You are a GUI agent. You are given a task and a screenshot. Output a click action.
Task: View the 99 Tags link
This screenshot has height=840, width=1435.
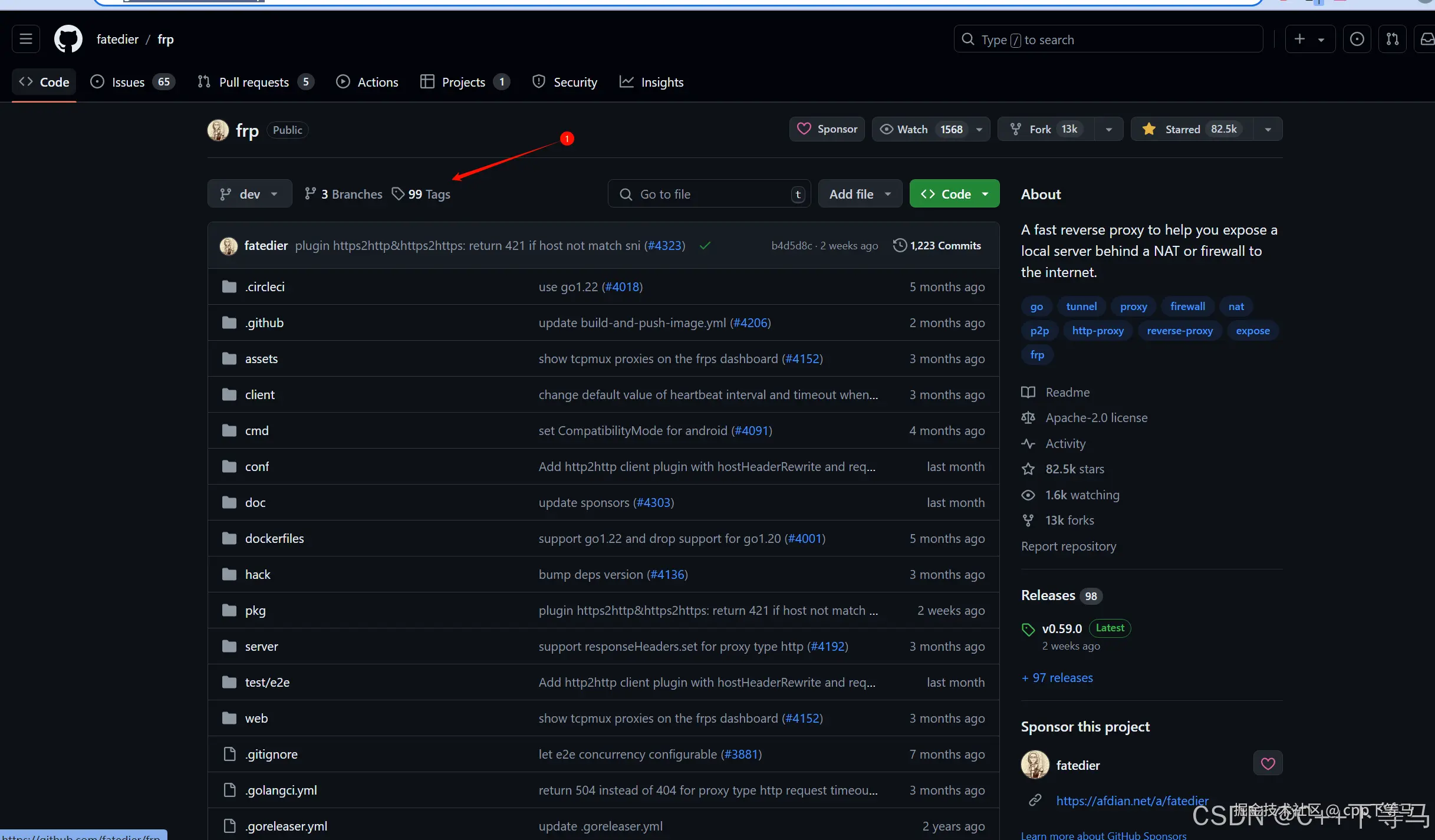[422, 194]
